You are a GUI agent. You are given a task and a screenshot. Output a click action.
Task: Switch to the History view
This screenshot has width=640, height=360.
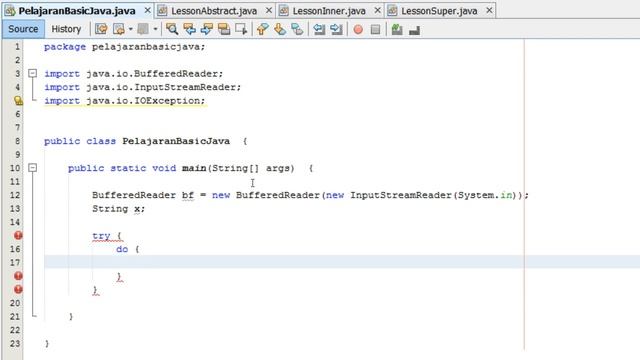click(x=66, y=29)
